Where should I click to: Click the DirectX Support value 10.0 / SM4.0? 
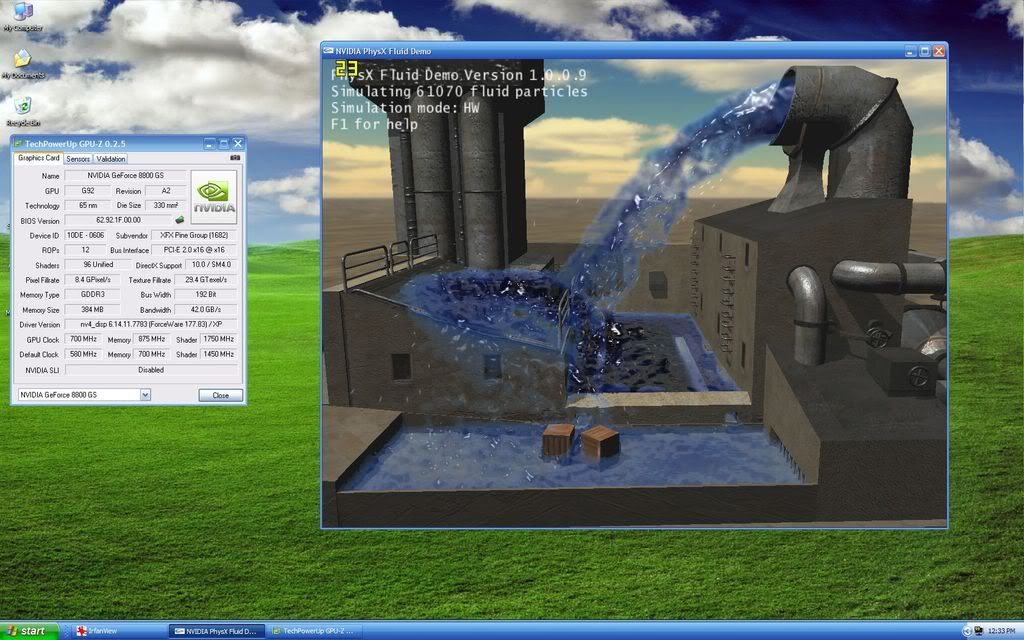(211, 264)
